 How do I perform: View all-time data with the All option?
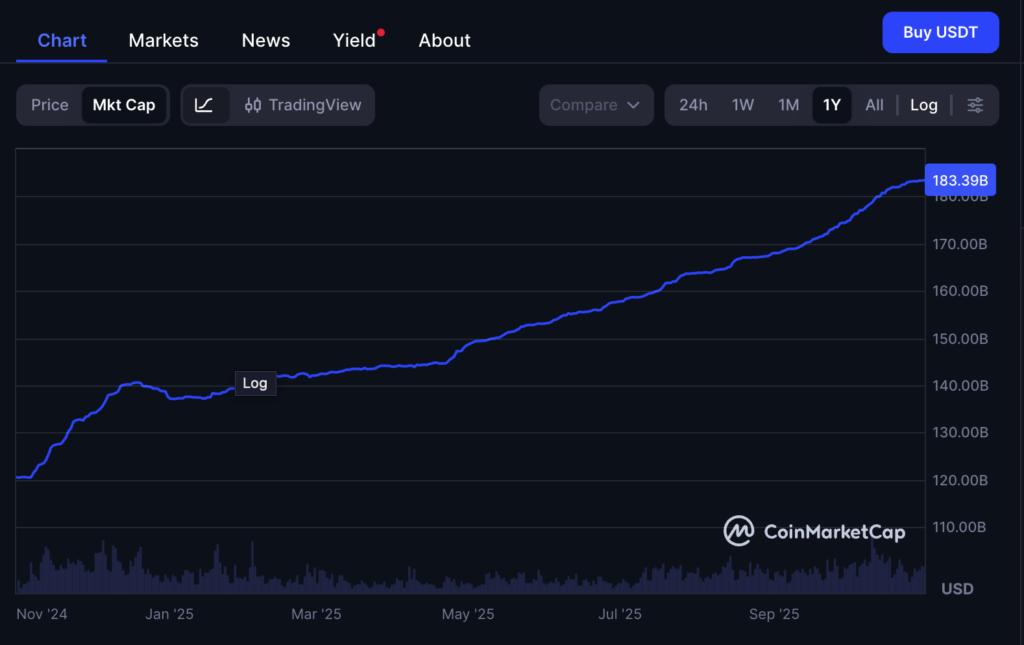click(x=874, y=104)
